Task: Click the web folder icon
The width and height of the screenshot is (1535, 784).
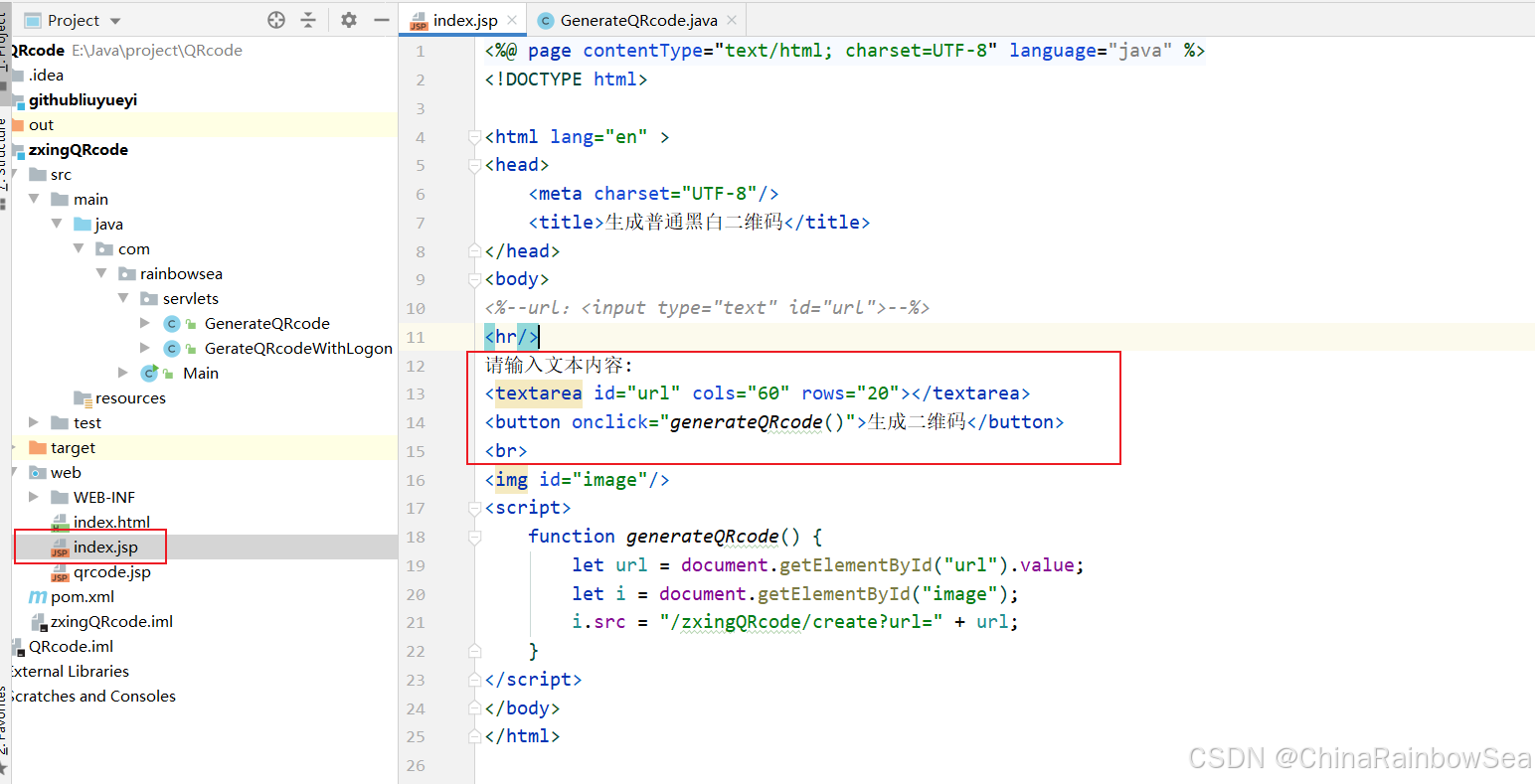Action: [38, 473]
